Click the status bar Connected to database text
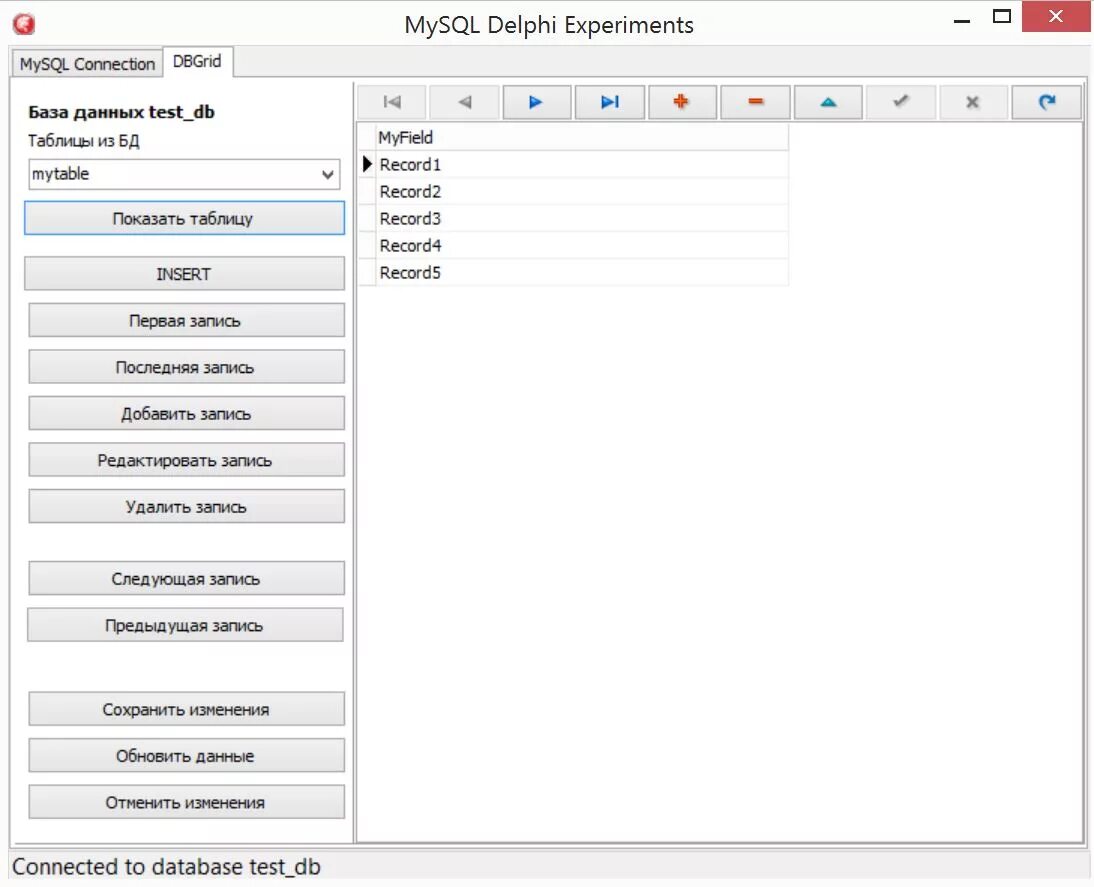Viewport: 1094px width, 887px height. tap(166, 867)
